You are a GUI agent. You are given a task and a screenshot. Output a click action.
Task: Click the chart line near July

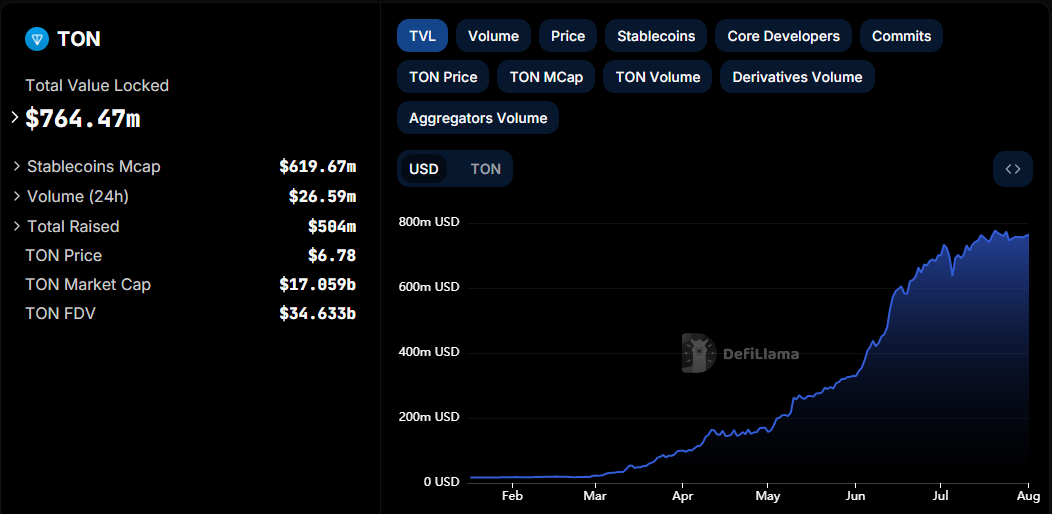pos(941,252)
